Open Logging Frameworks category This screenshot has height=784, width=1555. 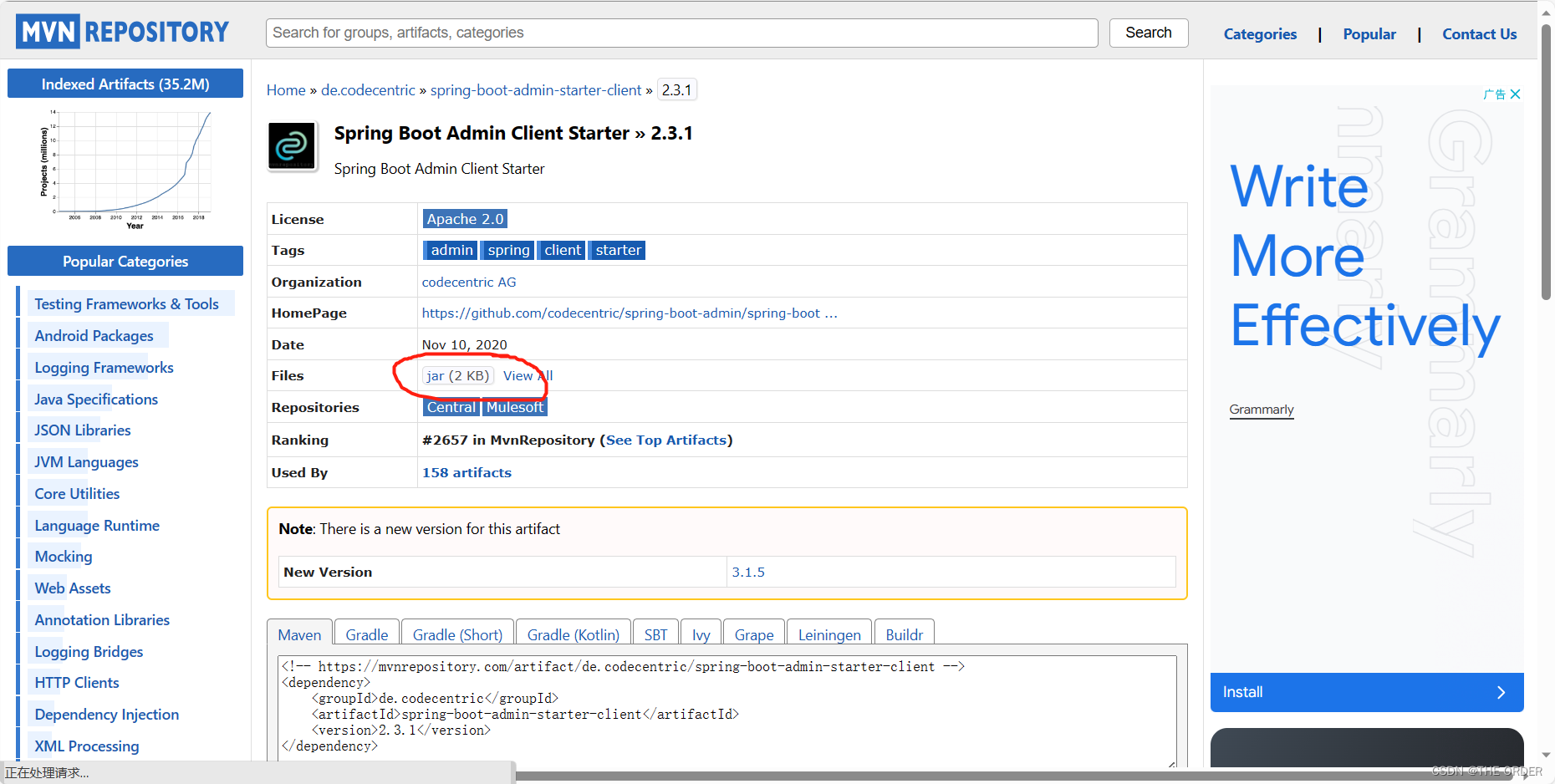(x=104, y=368)
